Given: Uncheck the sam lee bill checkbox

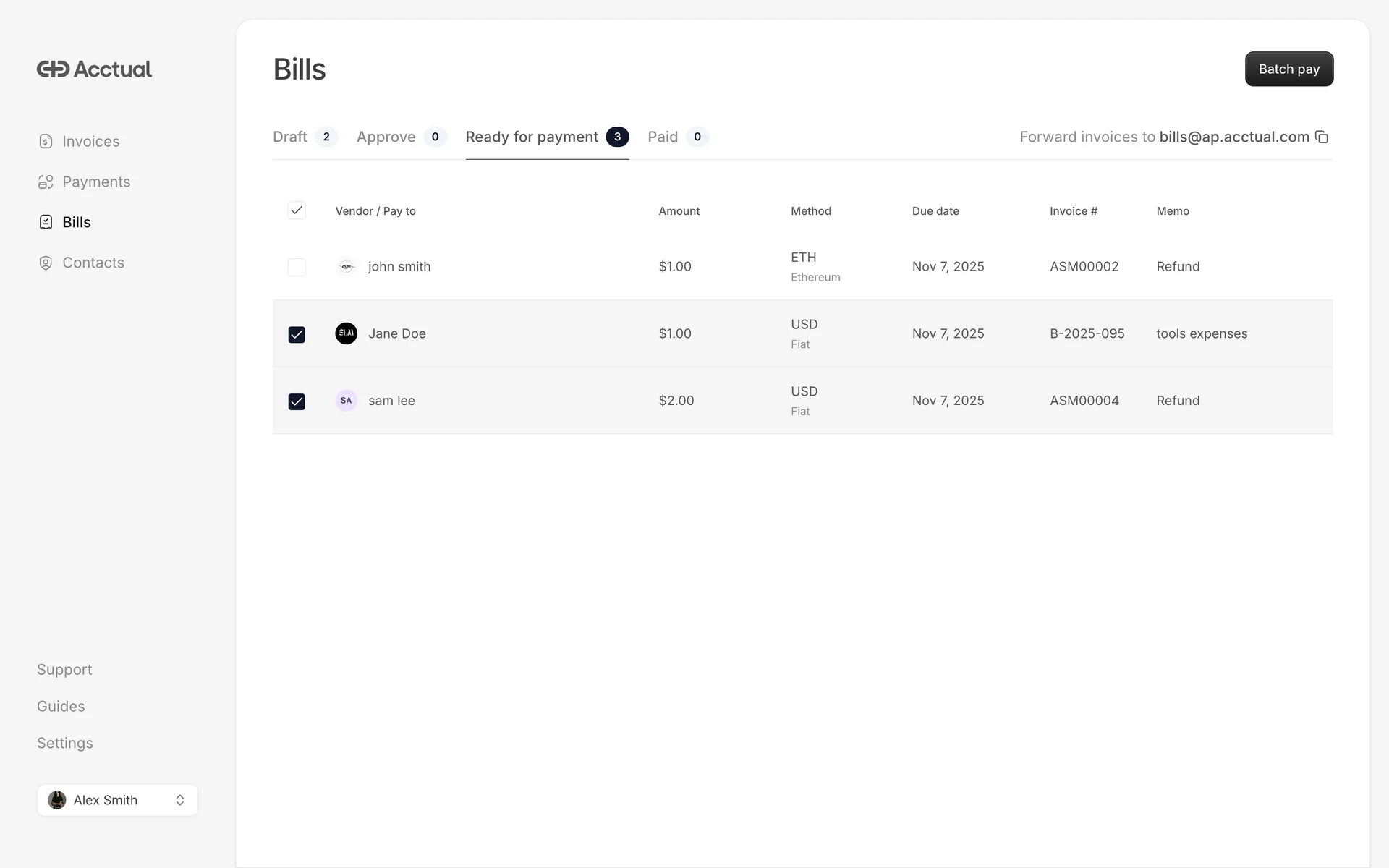Looking at the screenshot, I should 297,401.
